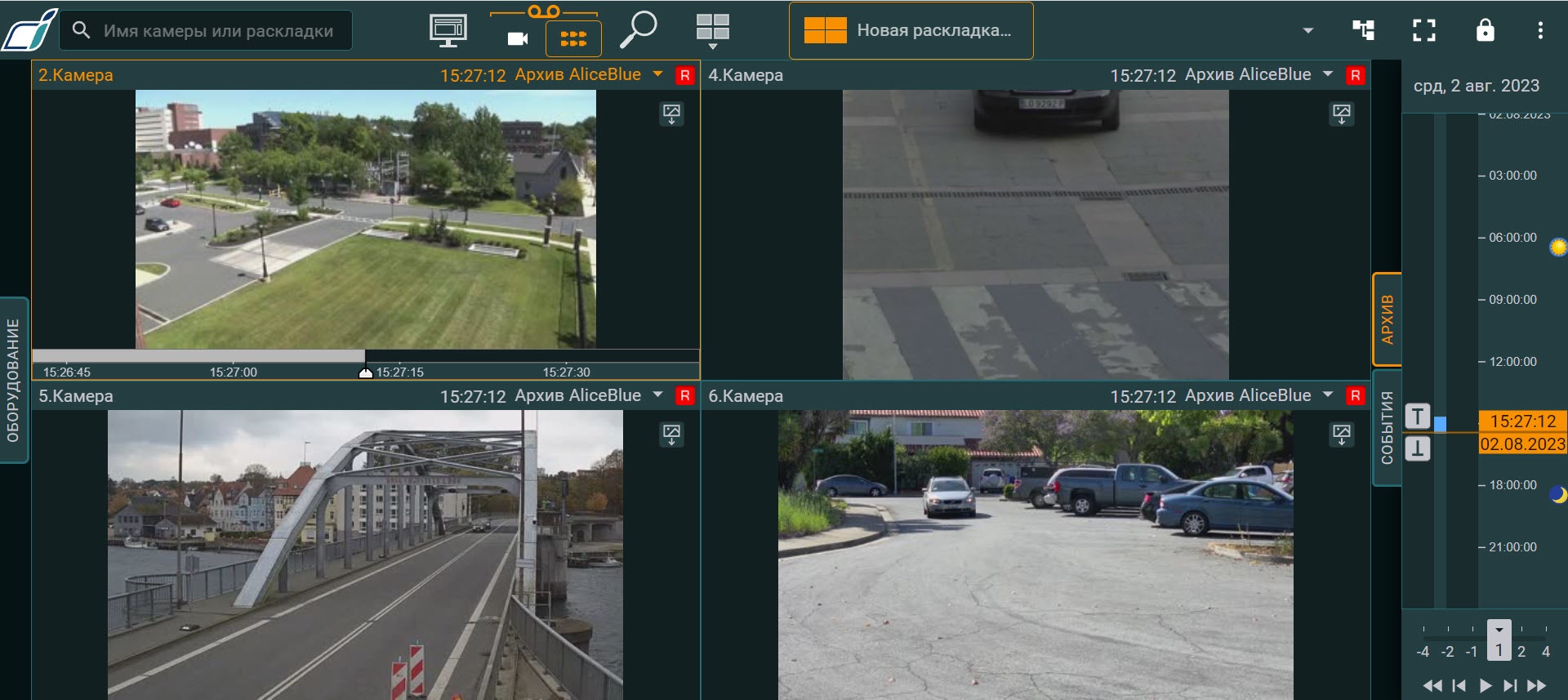Open the АРХИВ side tab

point(1387,319)
